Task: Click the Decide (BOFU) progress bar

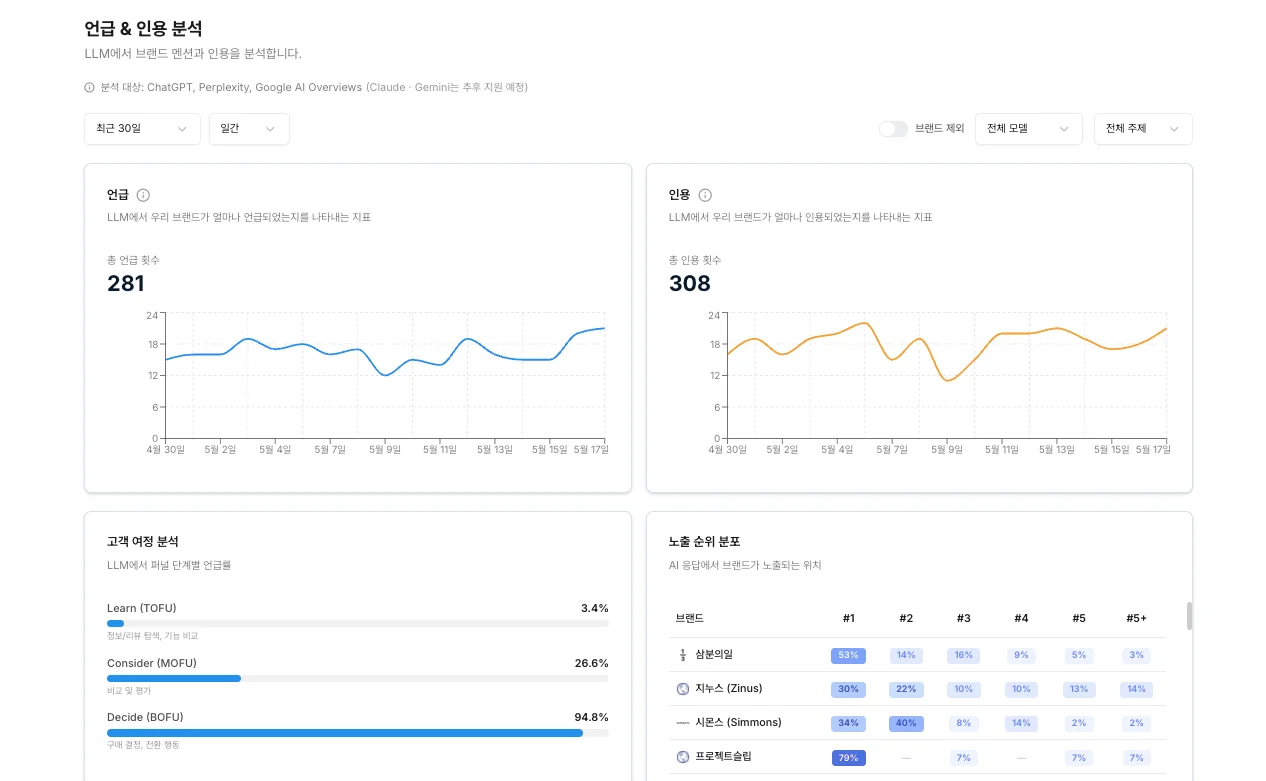Action: 357,733
